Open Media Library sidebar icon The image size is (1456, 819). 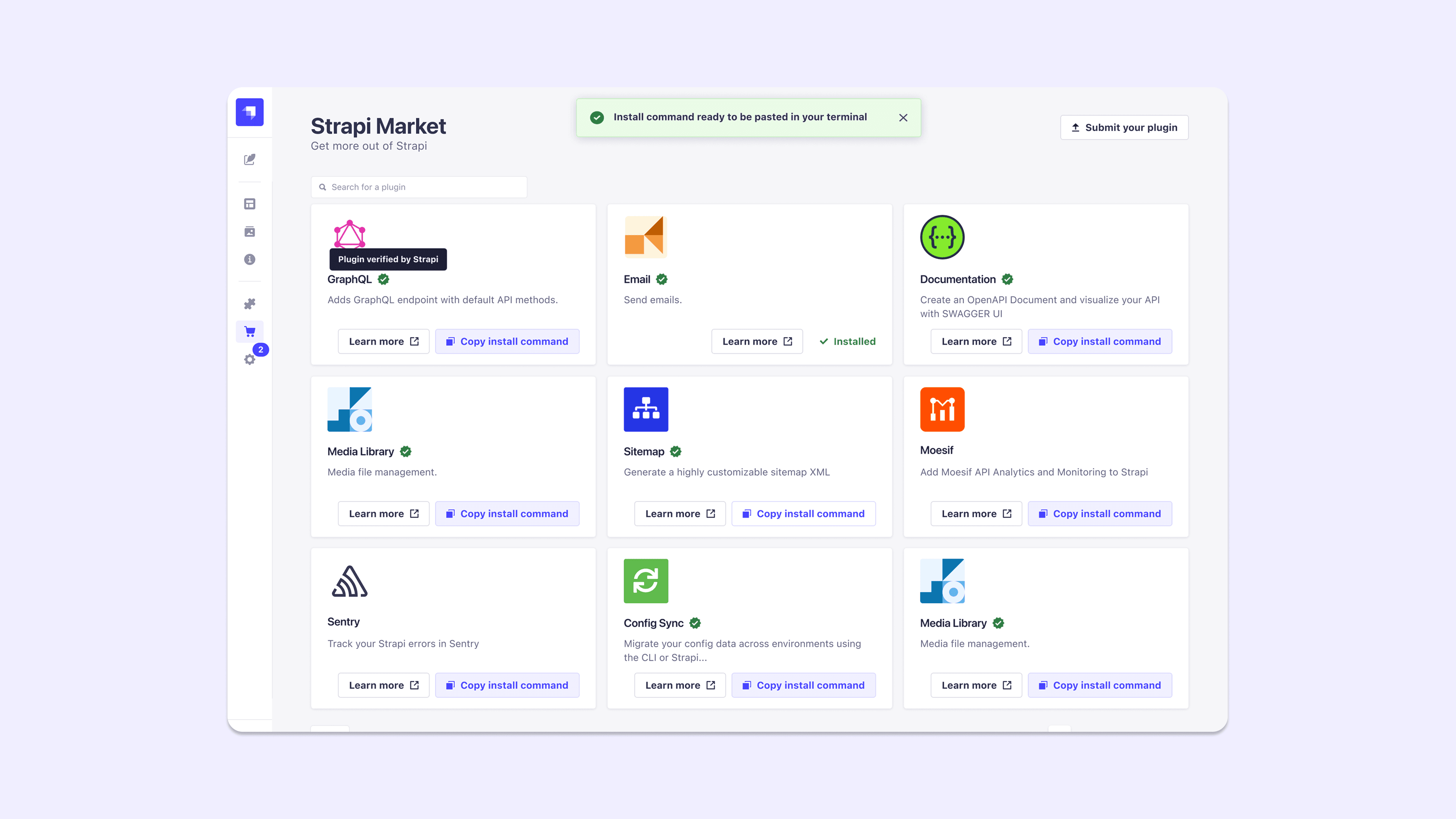point(249,232)
